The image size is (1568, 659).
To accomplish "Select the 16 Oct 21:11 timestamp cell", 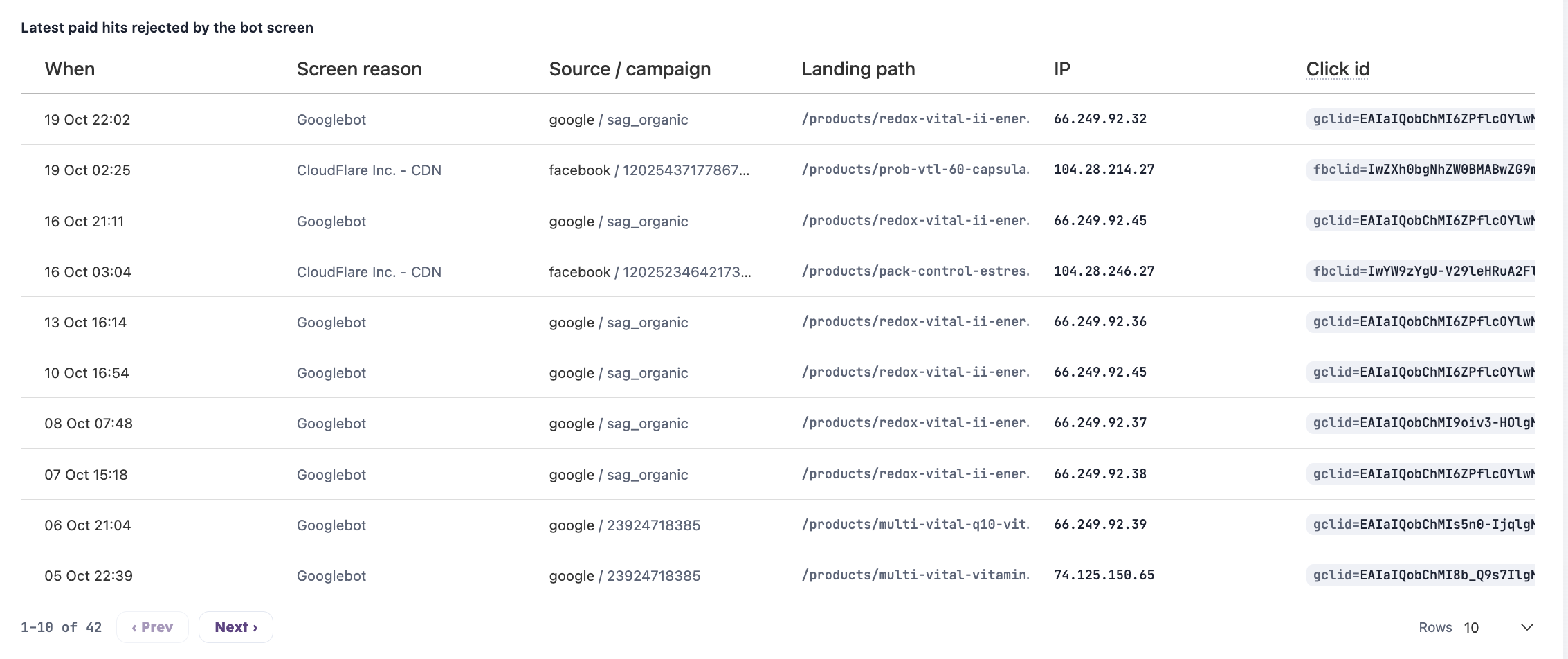I will 84,222.
